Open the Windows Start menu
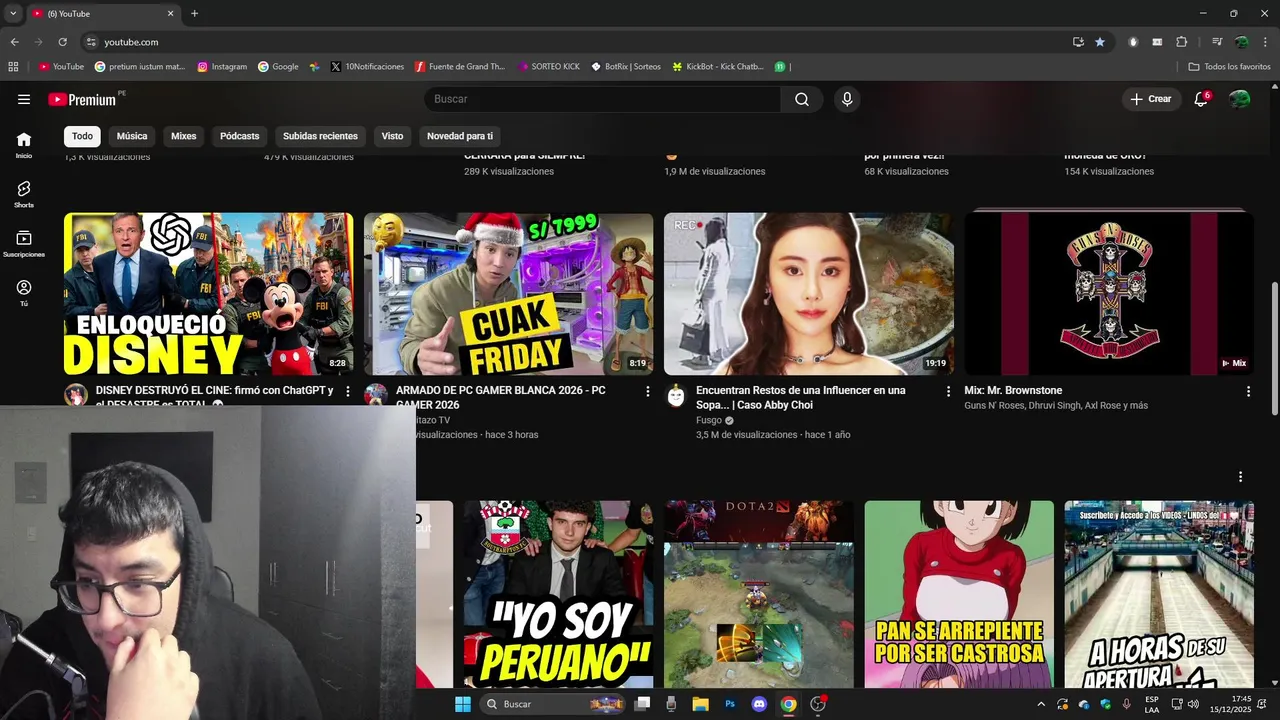Image resolution: width=1280 pixels, height=720 pixels. 463,704
